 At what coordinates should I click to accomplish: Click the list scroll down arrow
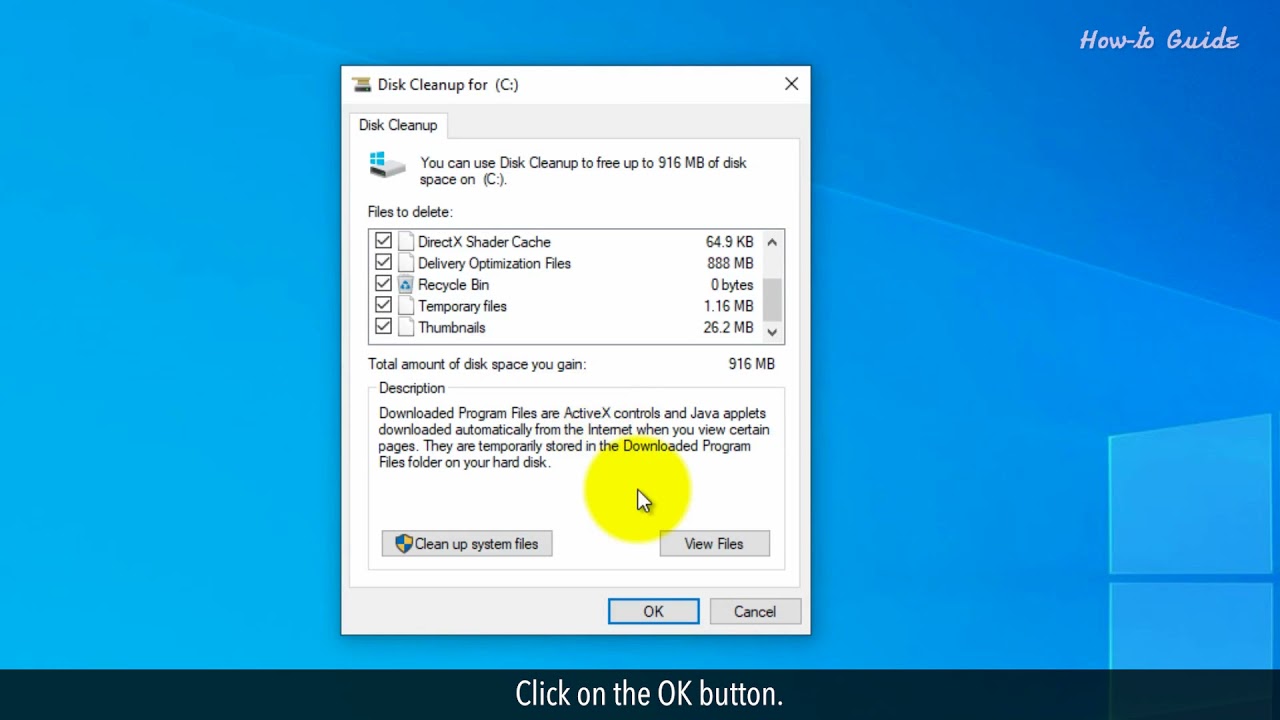coord(772,332)
